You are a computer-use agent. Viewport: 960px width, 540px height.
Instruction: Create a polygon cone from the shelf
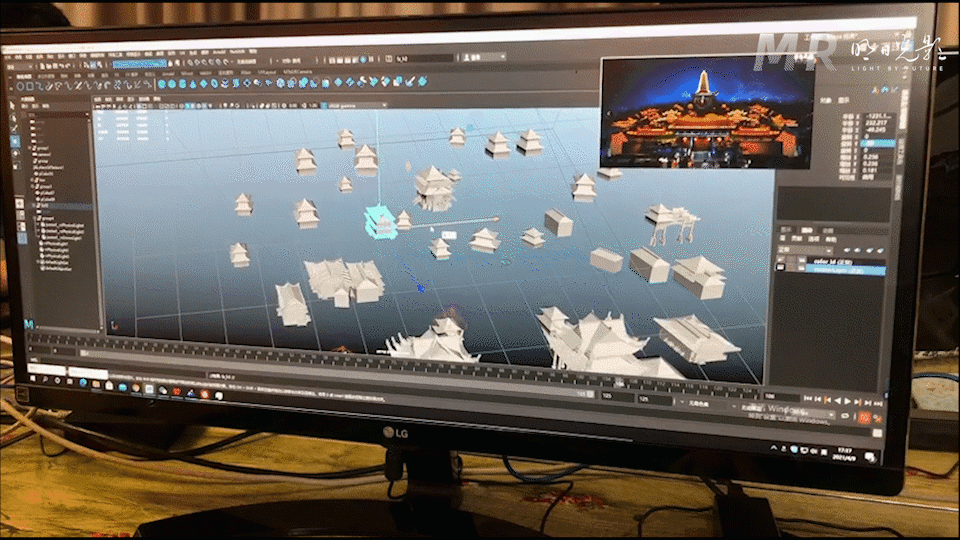point(193,83)
